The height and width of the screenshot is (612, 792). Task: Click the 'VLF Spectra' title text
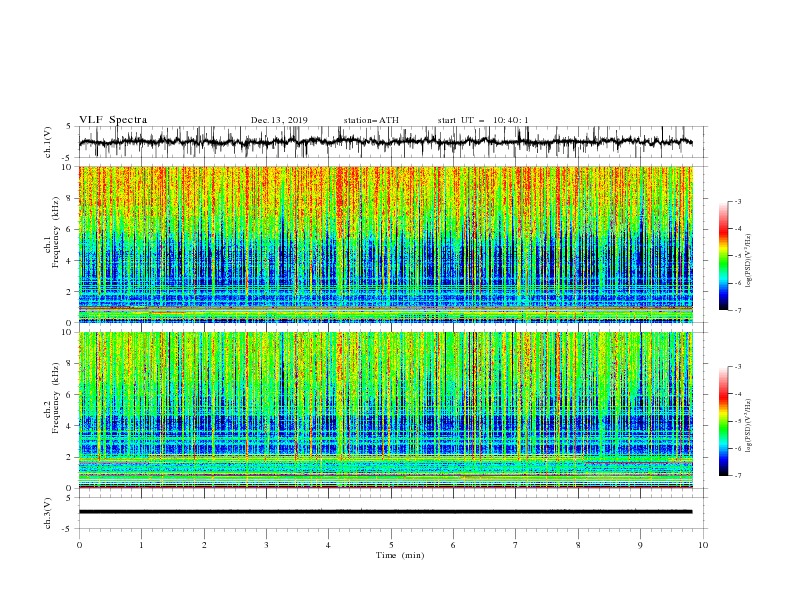click(113, 120)
